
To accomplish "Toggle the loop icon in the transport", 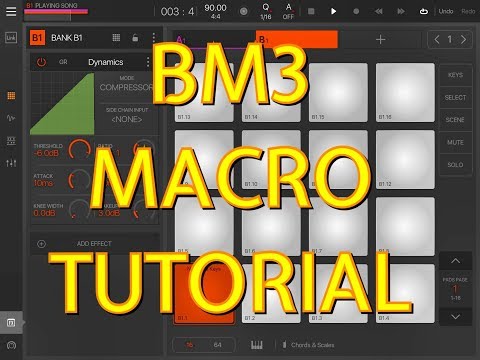I will (423, 11).
